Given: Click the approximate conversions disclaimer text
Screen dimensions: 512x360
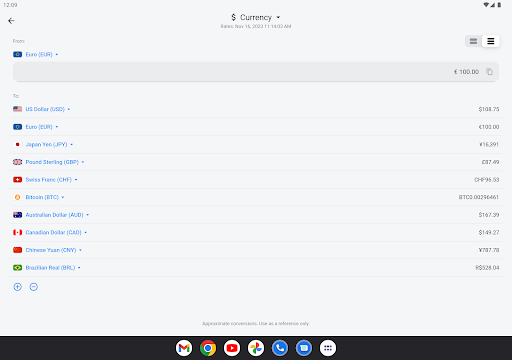Looking at the screenshot, I should 256,324.
